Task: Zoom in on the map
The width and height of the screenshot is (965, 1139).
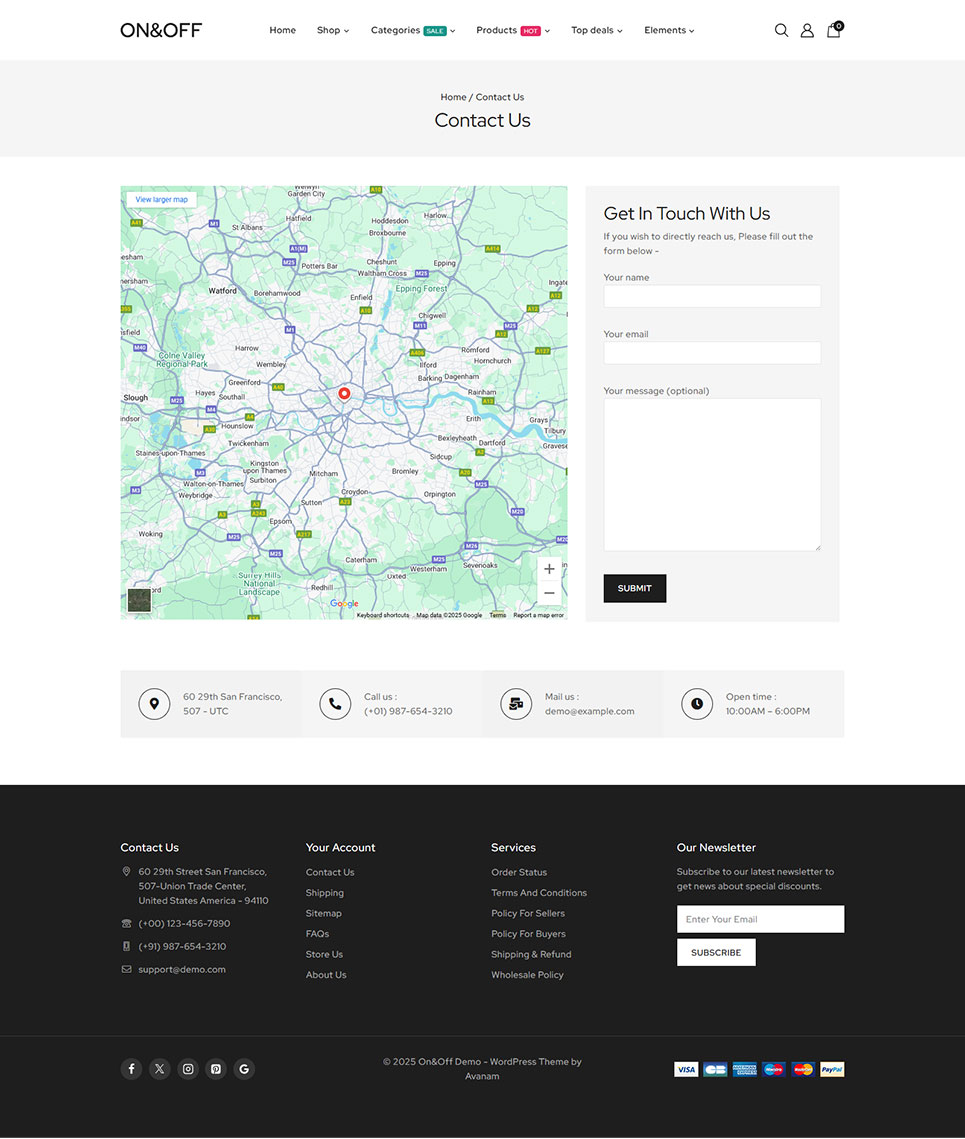Action: pos(549,569)
